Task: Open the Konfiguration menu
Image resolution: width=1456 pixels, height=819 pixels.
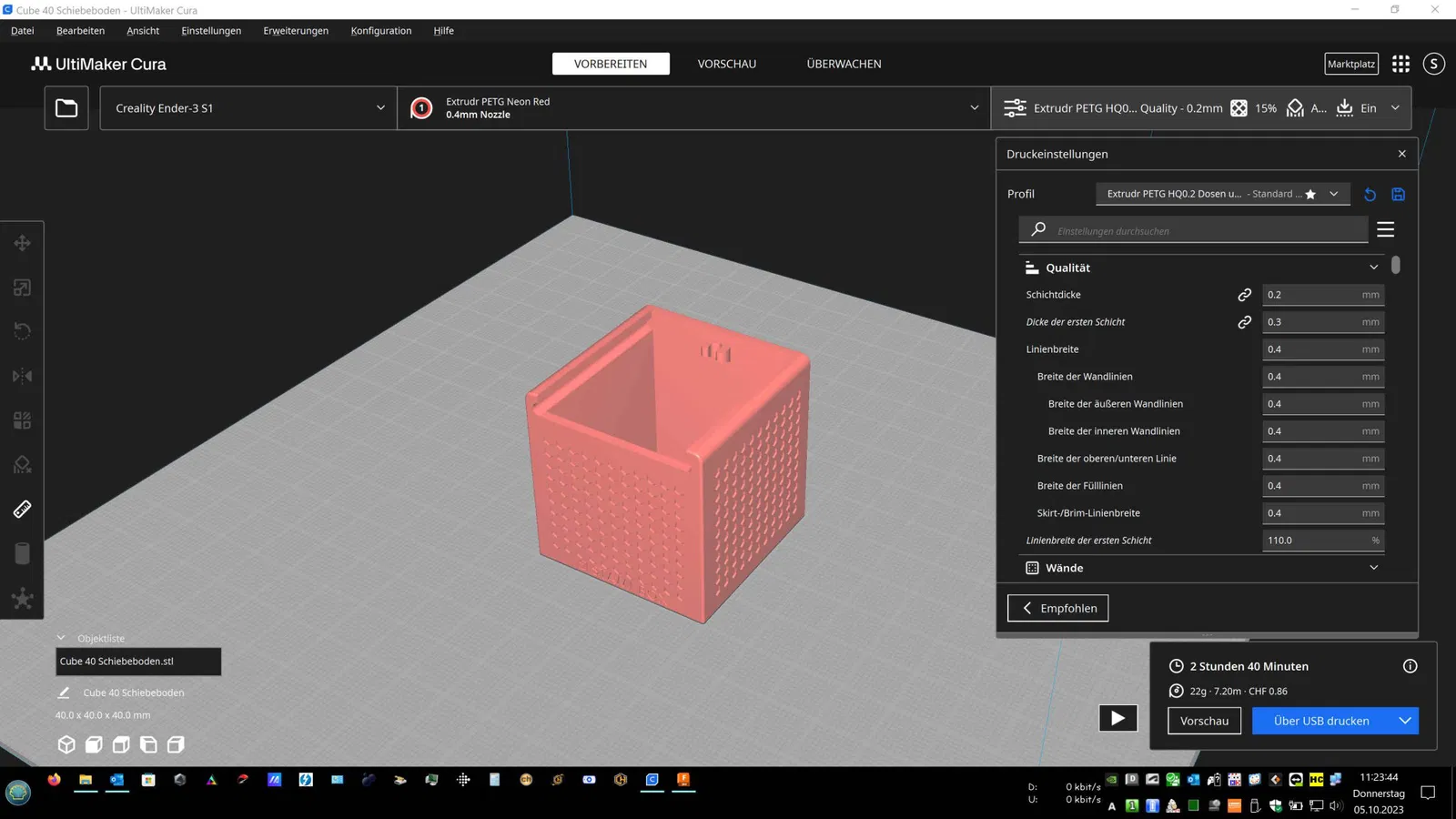Action: tap(381, 31)
